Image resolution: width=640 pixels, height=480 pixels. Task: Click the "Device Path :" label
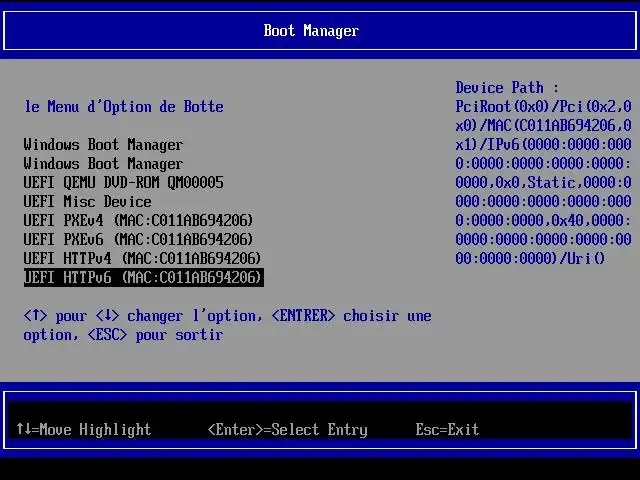click(x=507, y=88)
